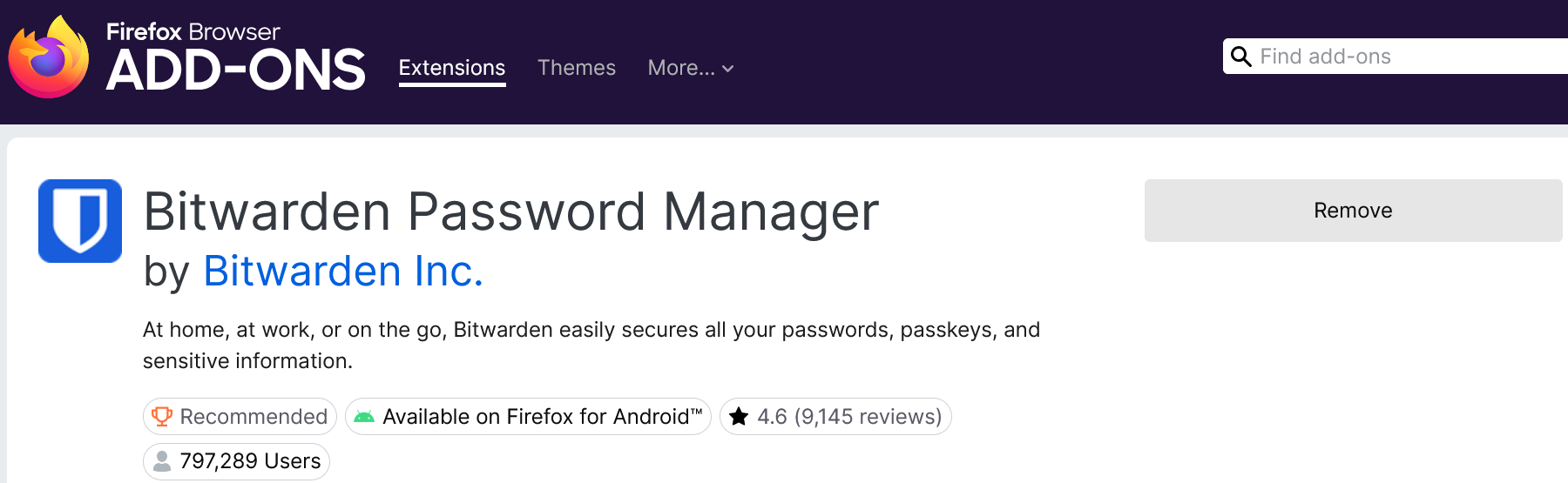
Task: Click the star rating icon
Action: point(739,417)
